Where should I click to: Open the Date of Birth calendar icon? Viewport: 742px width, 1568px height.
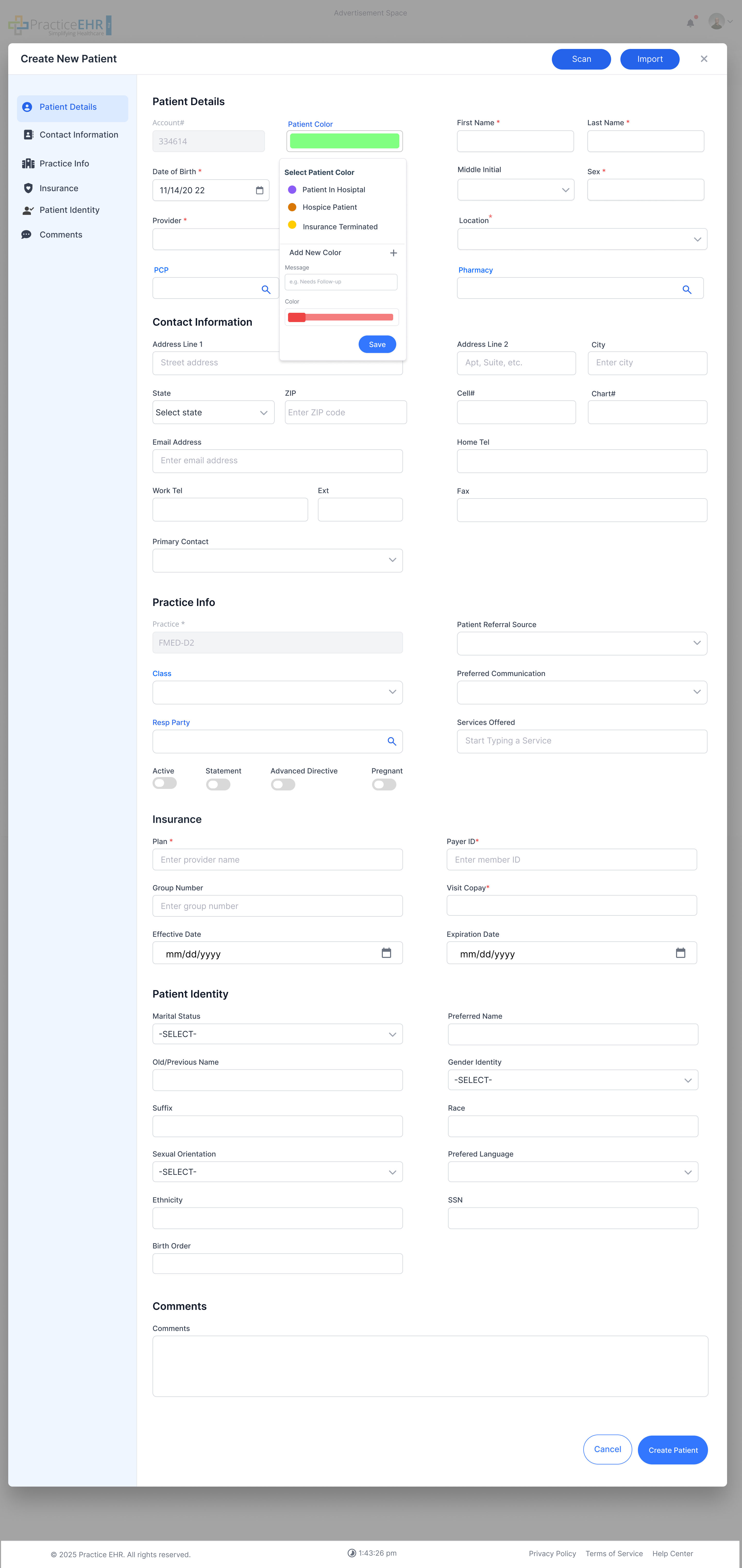click(259, 190)
